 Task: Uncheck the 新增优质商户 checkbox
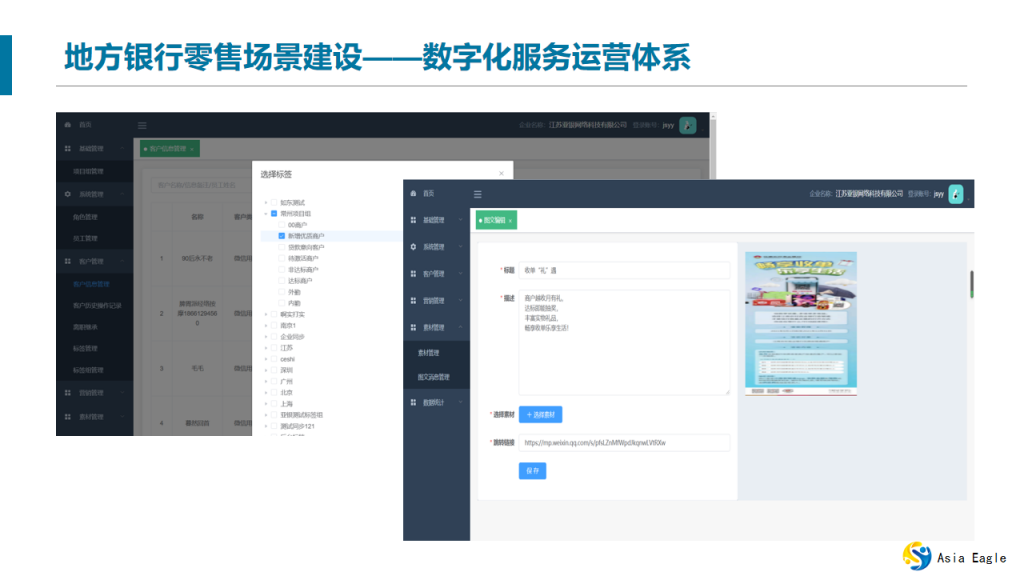[x=281, y=236]
